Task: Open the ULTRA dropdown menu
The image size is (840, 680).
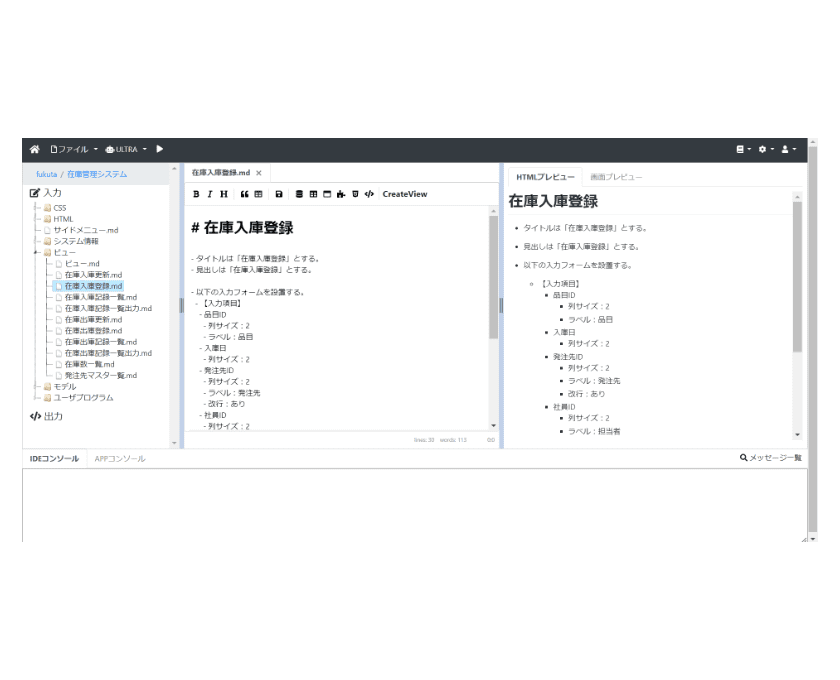Action: [126, 149]
